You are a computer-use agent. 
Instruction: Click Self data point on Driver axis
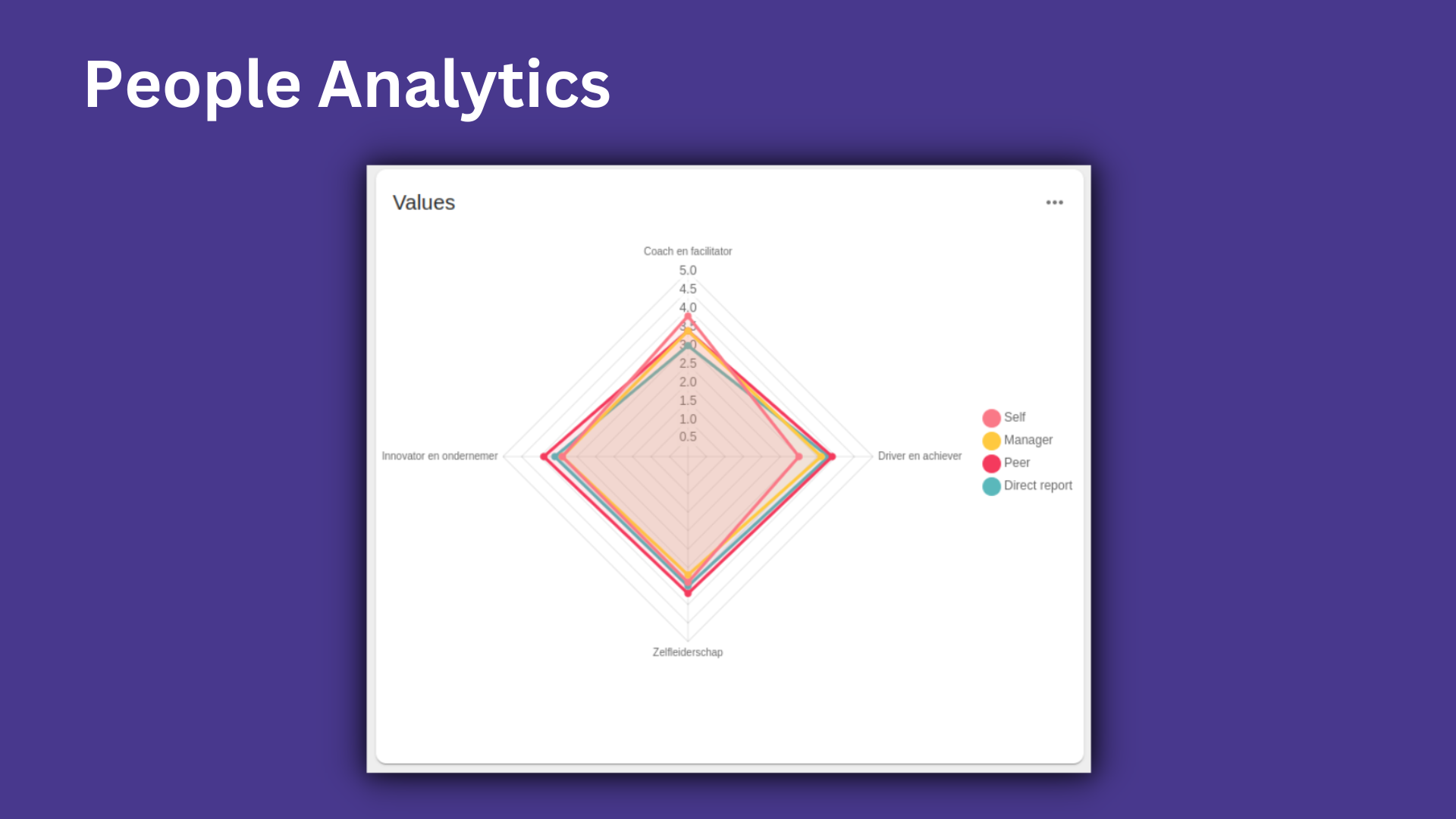tap(799, 457)
